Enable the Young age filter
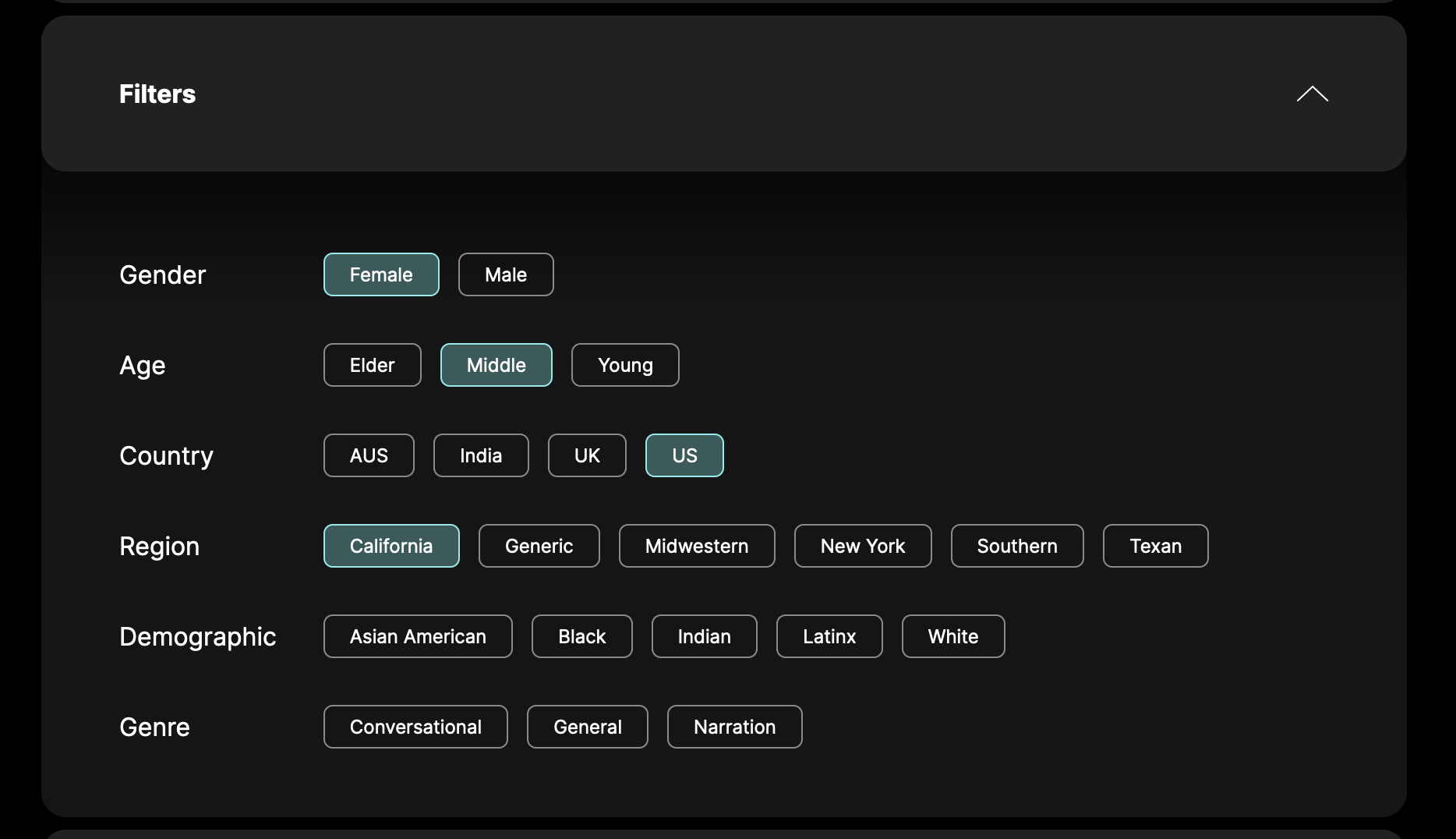 point(625,365)
